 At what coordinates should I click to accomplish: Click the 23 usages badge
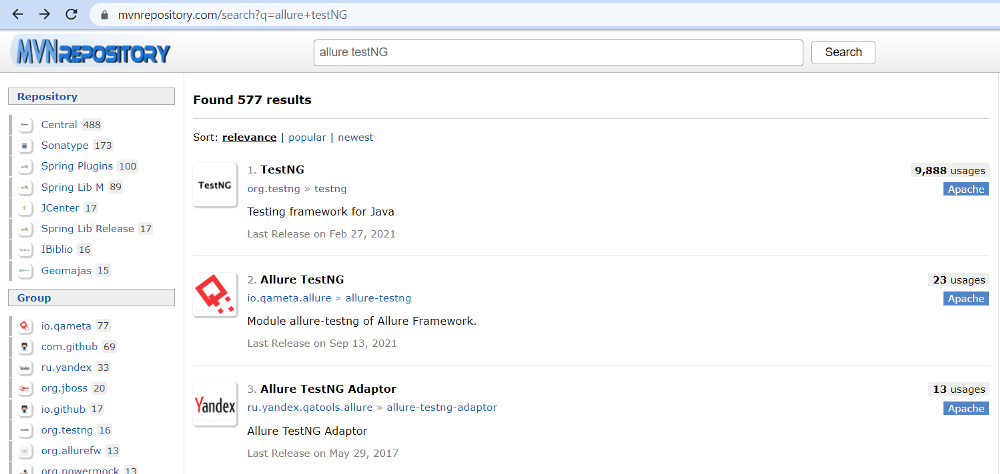958,279
